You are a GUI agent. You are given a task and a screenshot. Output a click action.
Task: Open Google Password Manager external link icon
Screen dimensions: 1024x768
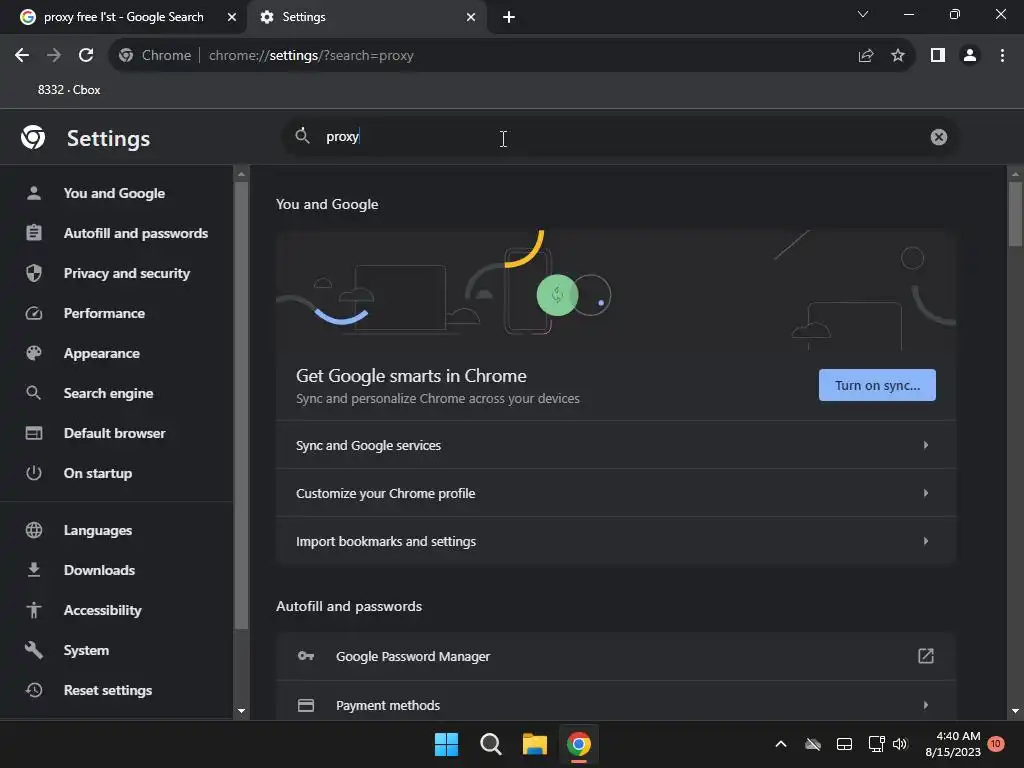click(926, 656)
